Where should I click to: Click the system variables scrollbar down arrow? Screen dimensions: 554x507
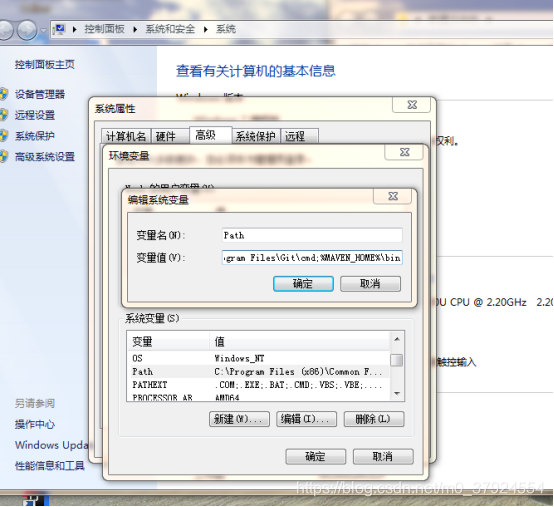[x=397, y=393]
